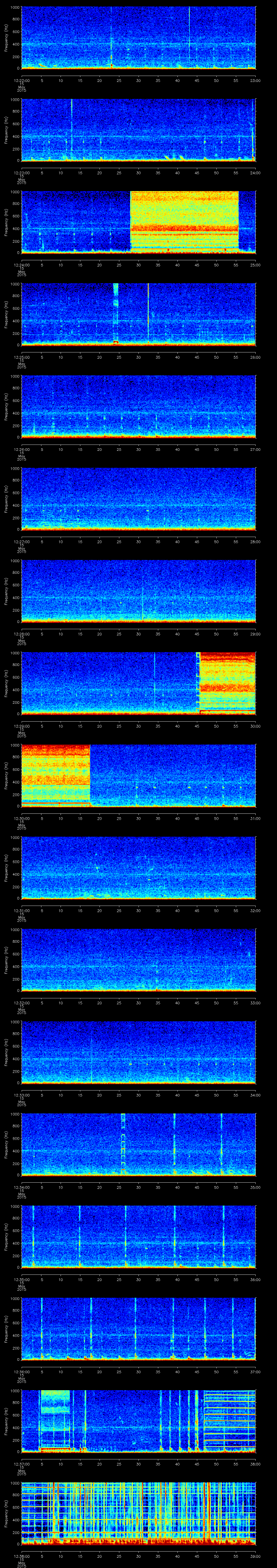Click the spectrogram plot starting at 12:28:00
Image resolution: width=277 pixels, height=1568 pixels.
tap(138, 591)
